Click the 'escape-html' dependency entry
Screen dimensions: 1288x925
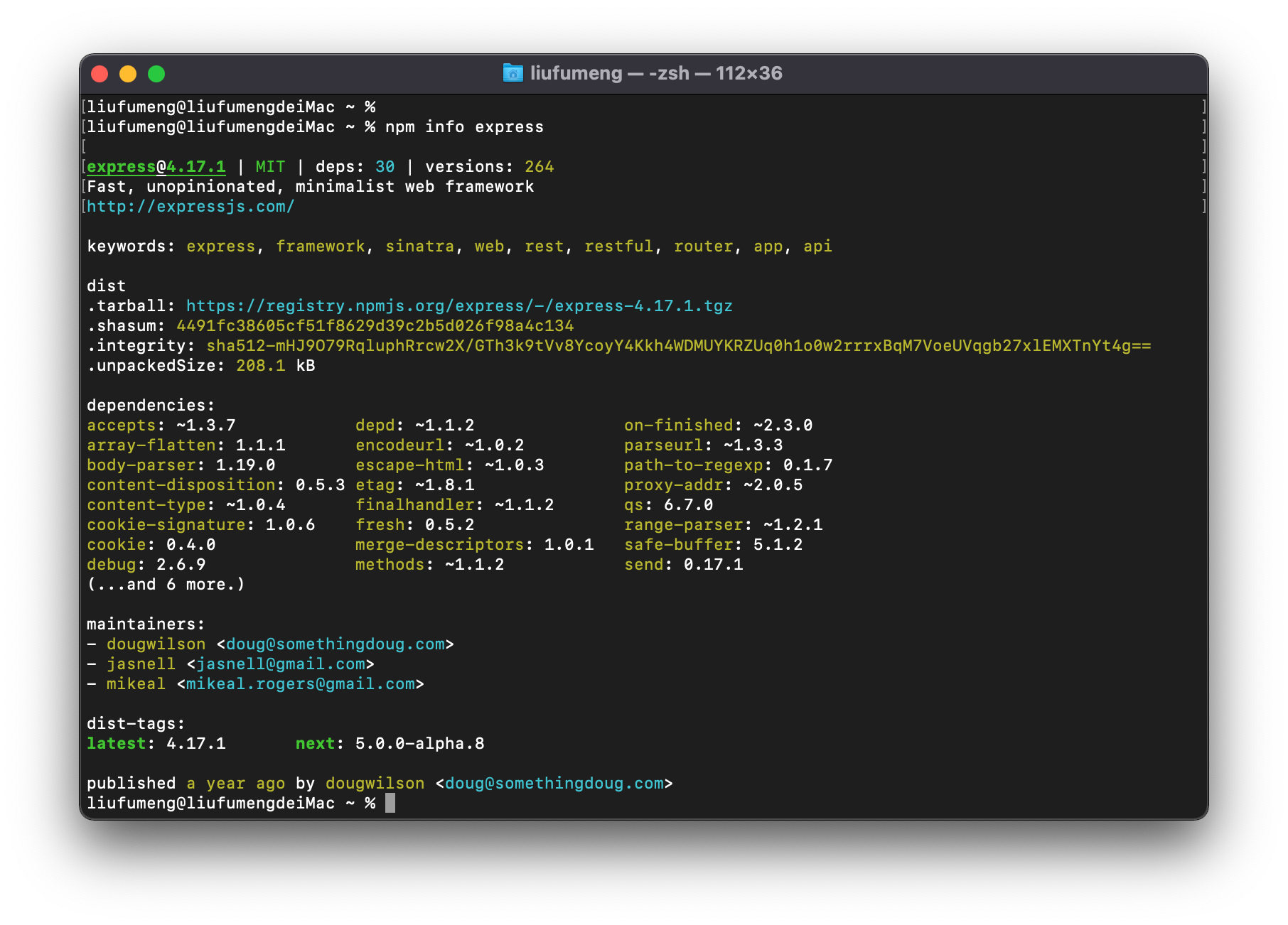[449, 465]
